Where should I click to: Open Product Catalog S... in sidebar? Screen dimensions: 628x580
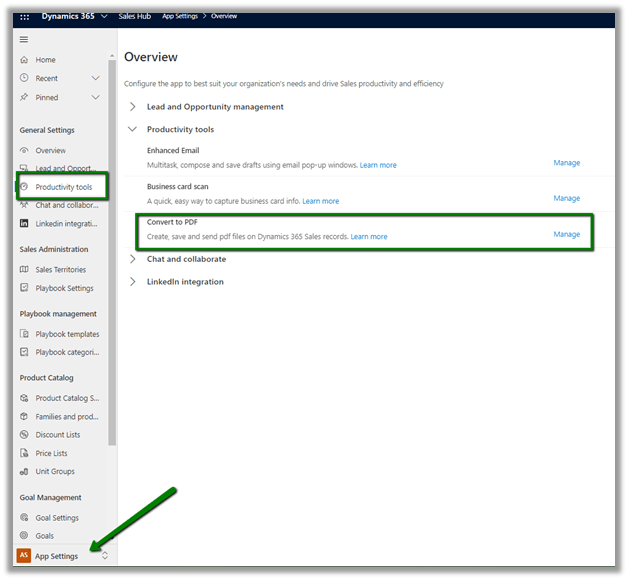click(67, 398)
